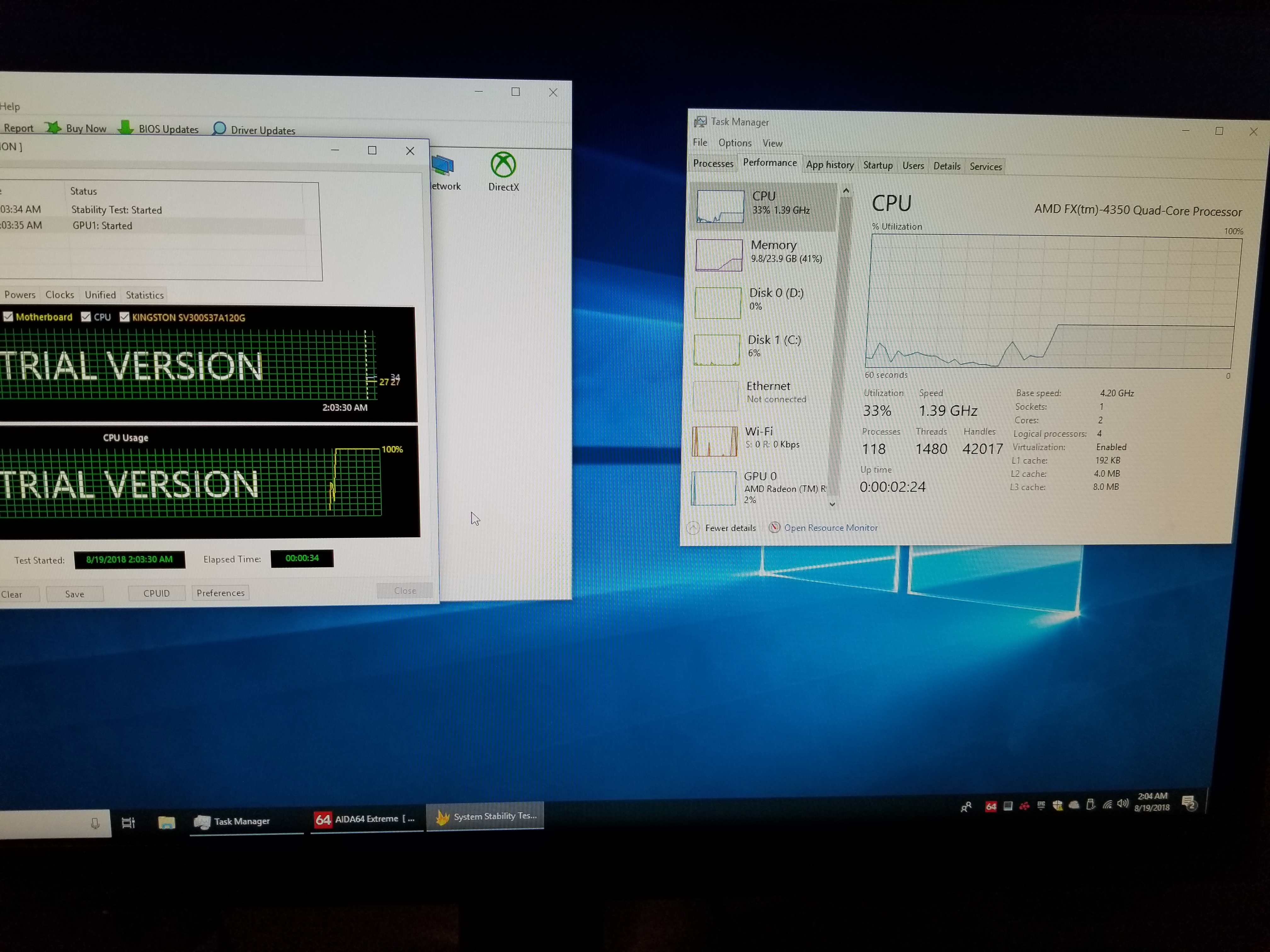1270x952 pixels.
Task: Open the People icon in system tray
Action: [x=966, y=807]
